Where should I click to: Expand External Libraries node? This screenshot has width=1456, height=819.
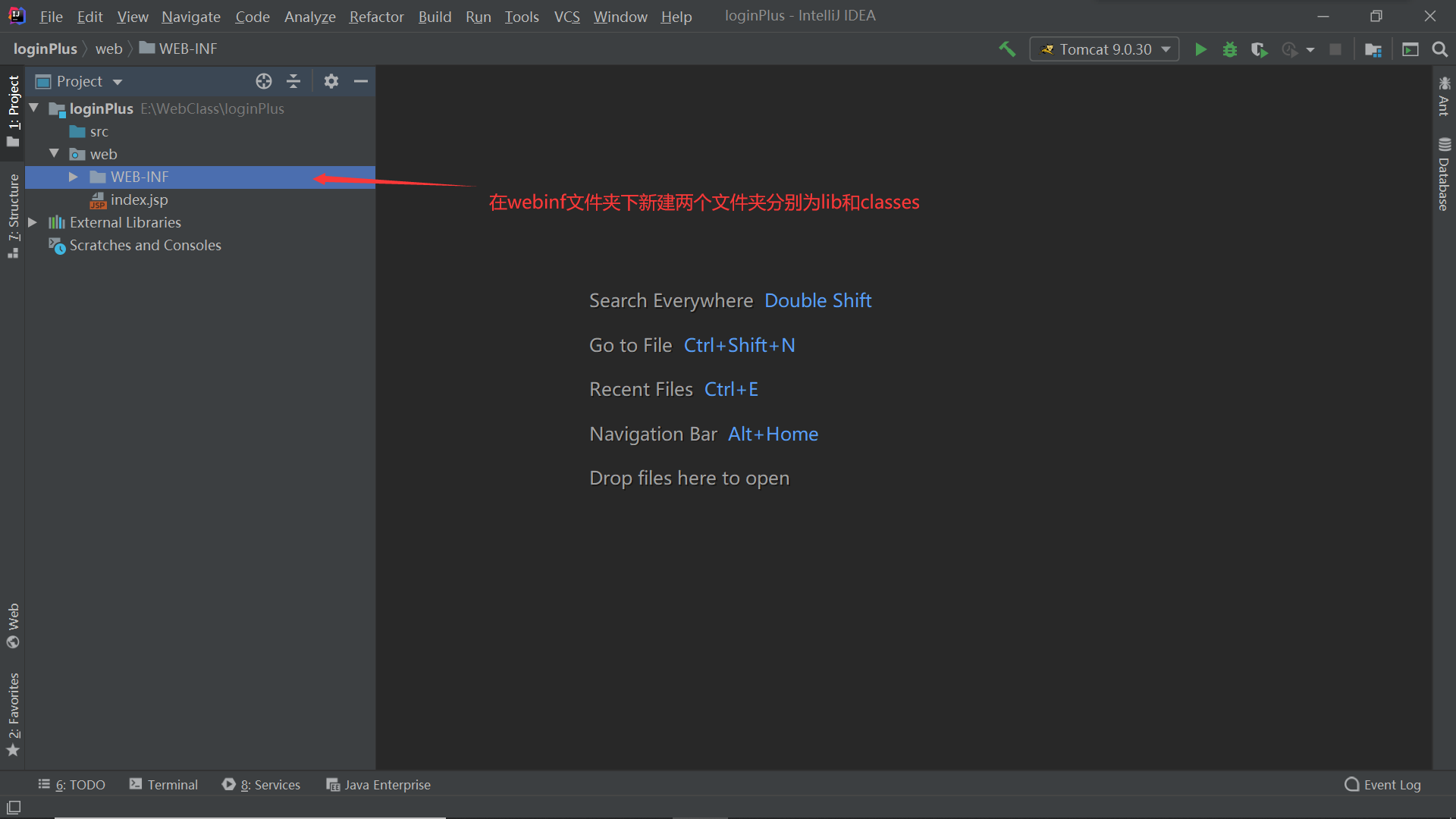33,222
